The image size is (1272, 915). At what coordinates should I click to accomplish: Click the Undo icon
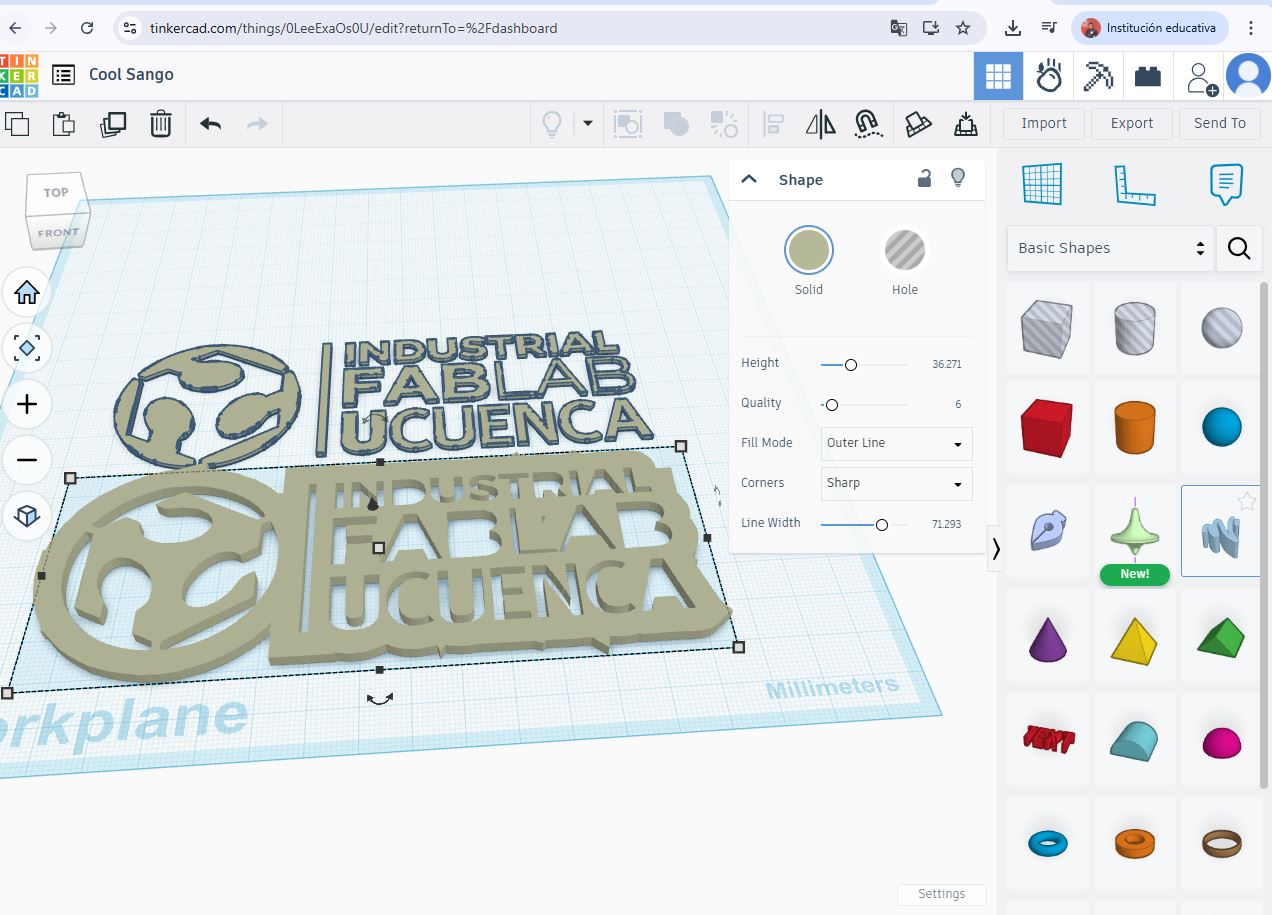click(x=210, y=123)
